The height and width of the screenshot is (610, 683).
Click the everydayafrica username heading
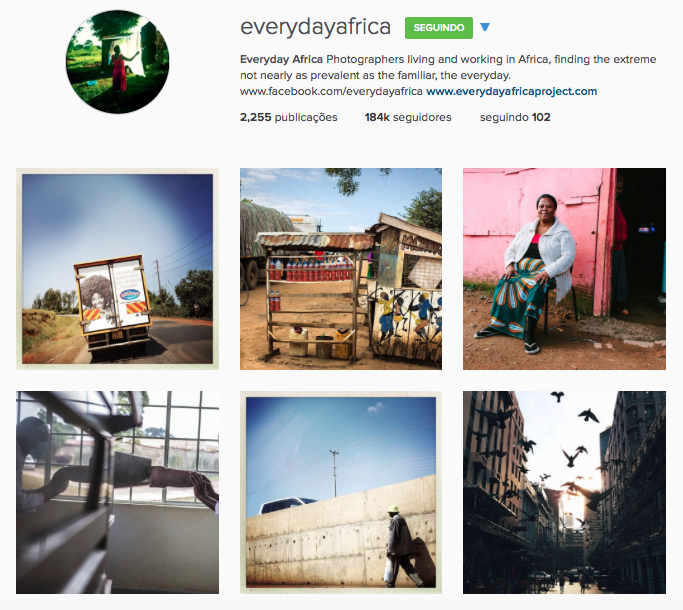[x=315, y=27]
